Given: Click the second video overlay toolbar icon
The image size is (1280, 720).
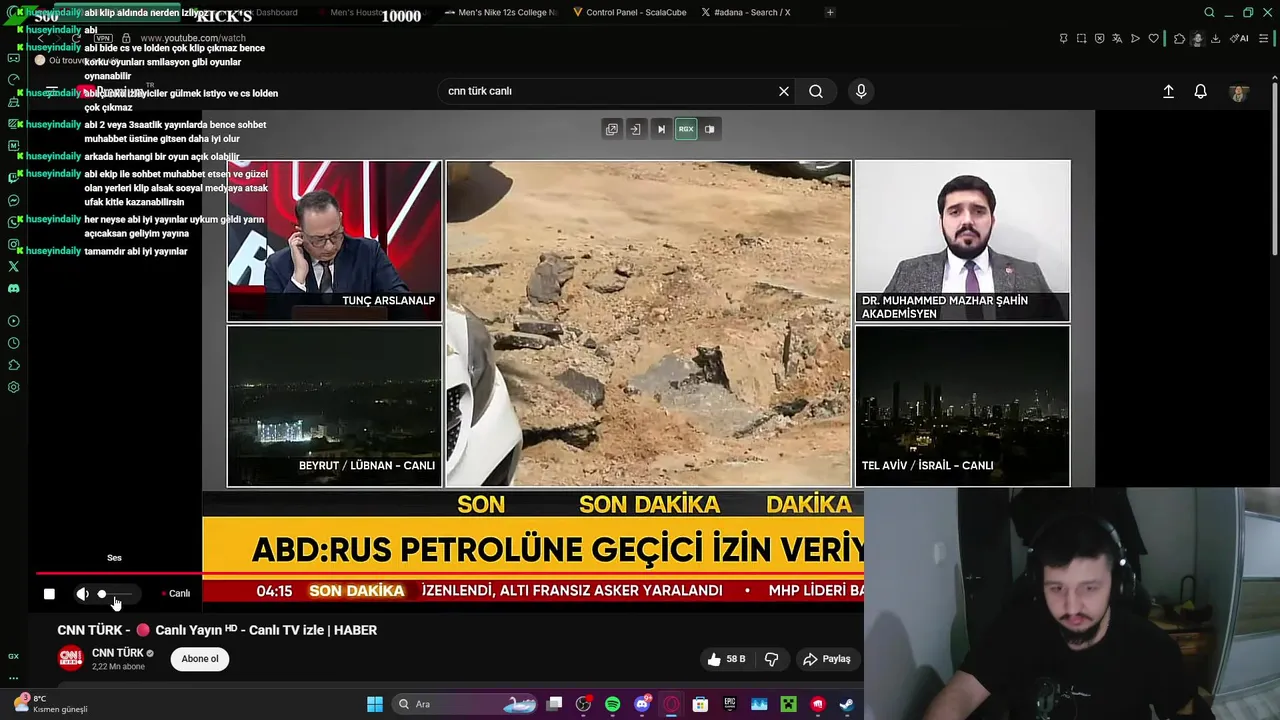Looking at the screenshot, I should [636, 129].
